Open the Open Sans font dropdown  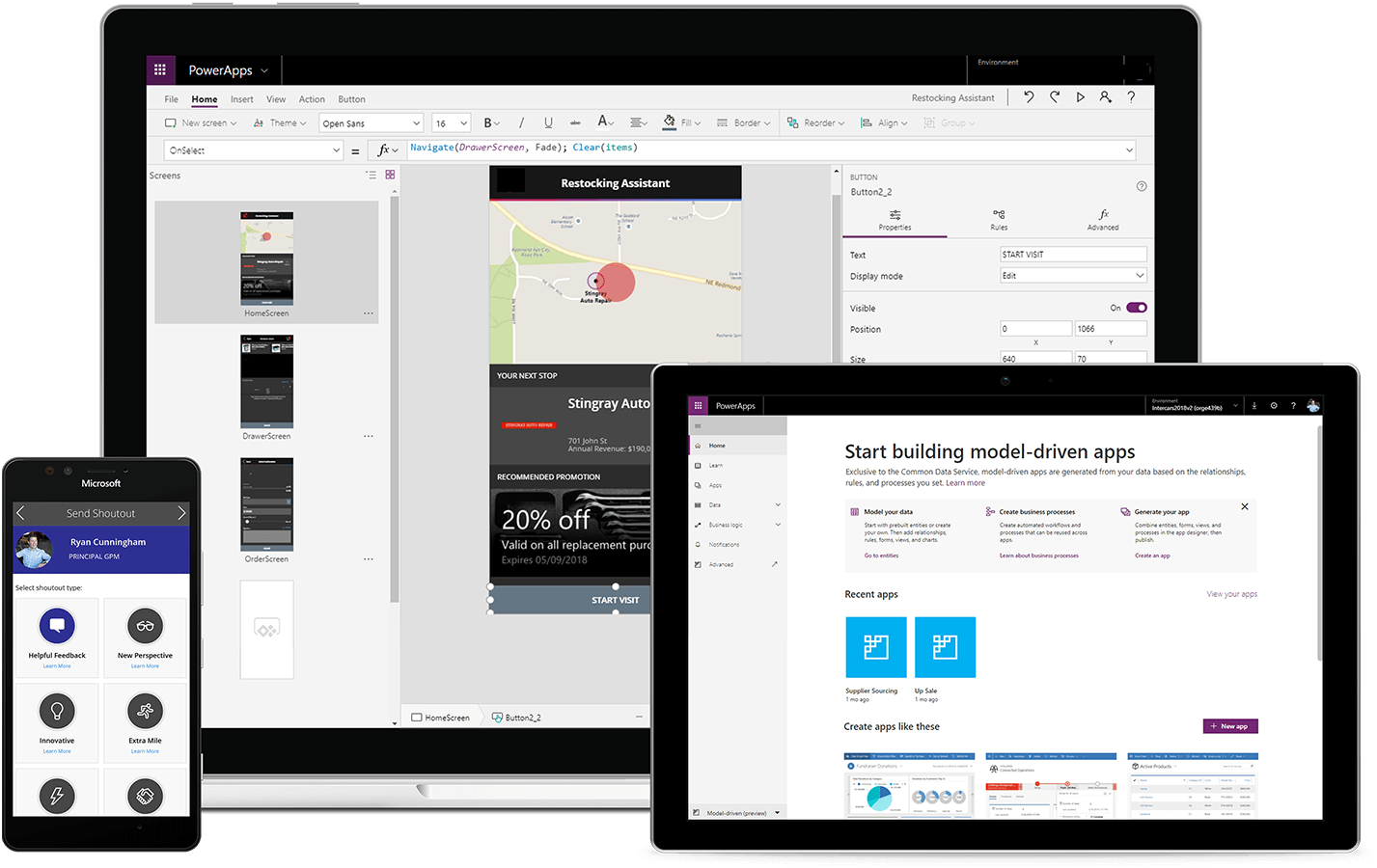point(371,122)
